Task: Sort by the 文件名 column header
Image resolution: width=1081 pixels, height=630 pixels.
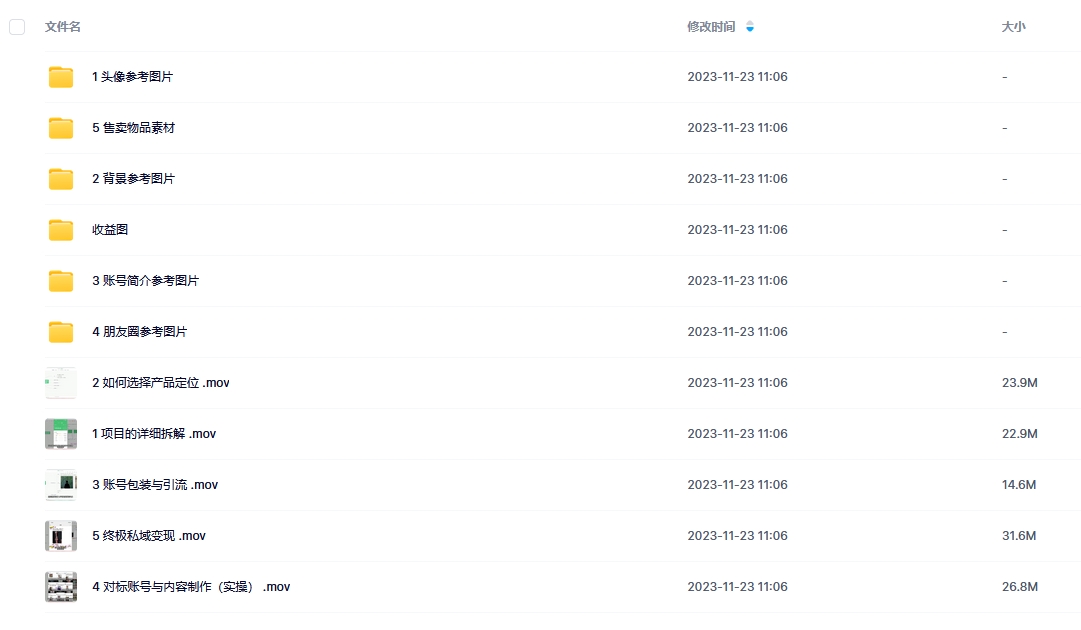Action: coord(63,27)
